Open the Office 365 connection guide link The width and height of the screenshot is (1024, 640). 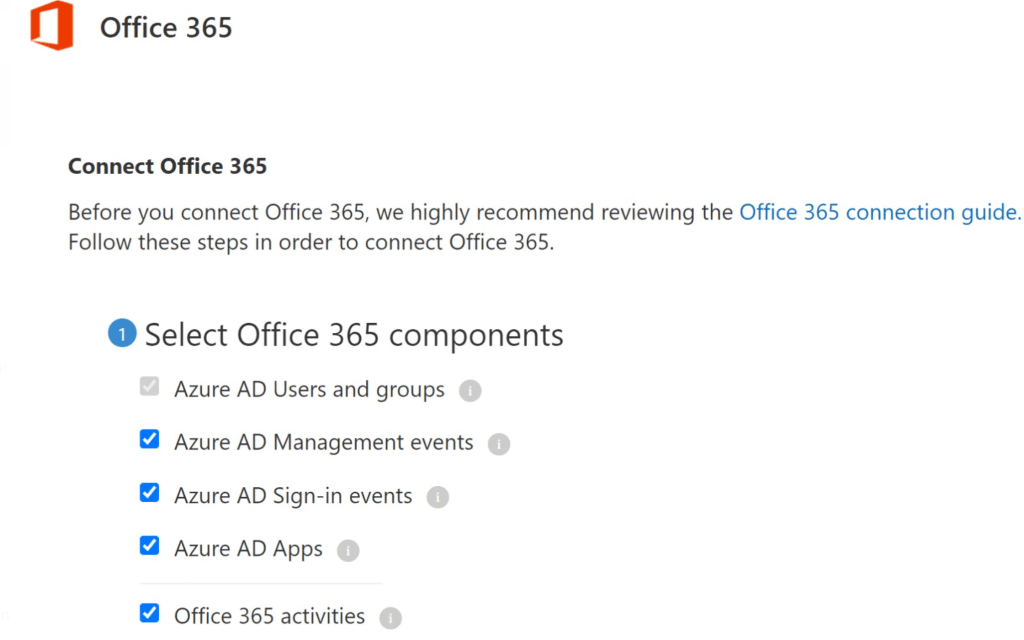(x=880, y=212)
